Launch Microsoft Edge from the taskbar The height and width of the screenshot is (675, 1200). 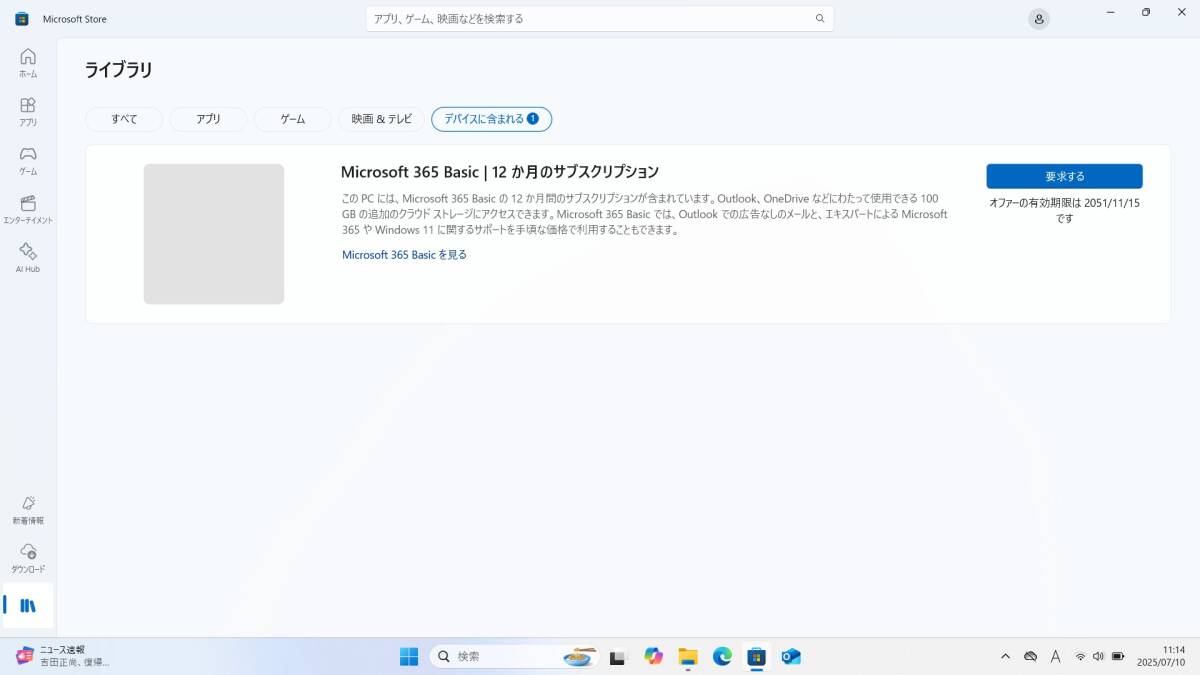(x=722, y=656)
